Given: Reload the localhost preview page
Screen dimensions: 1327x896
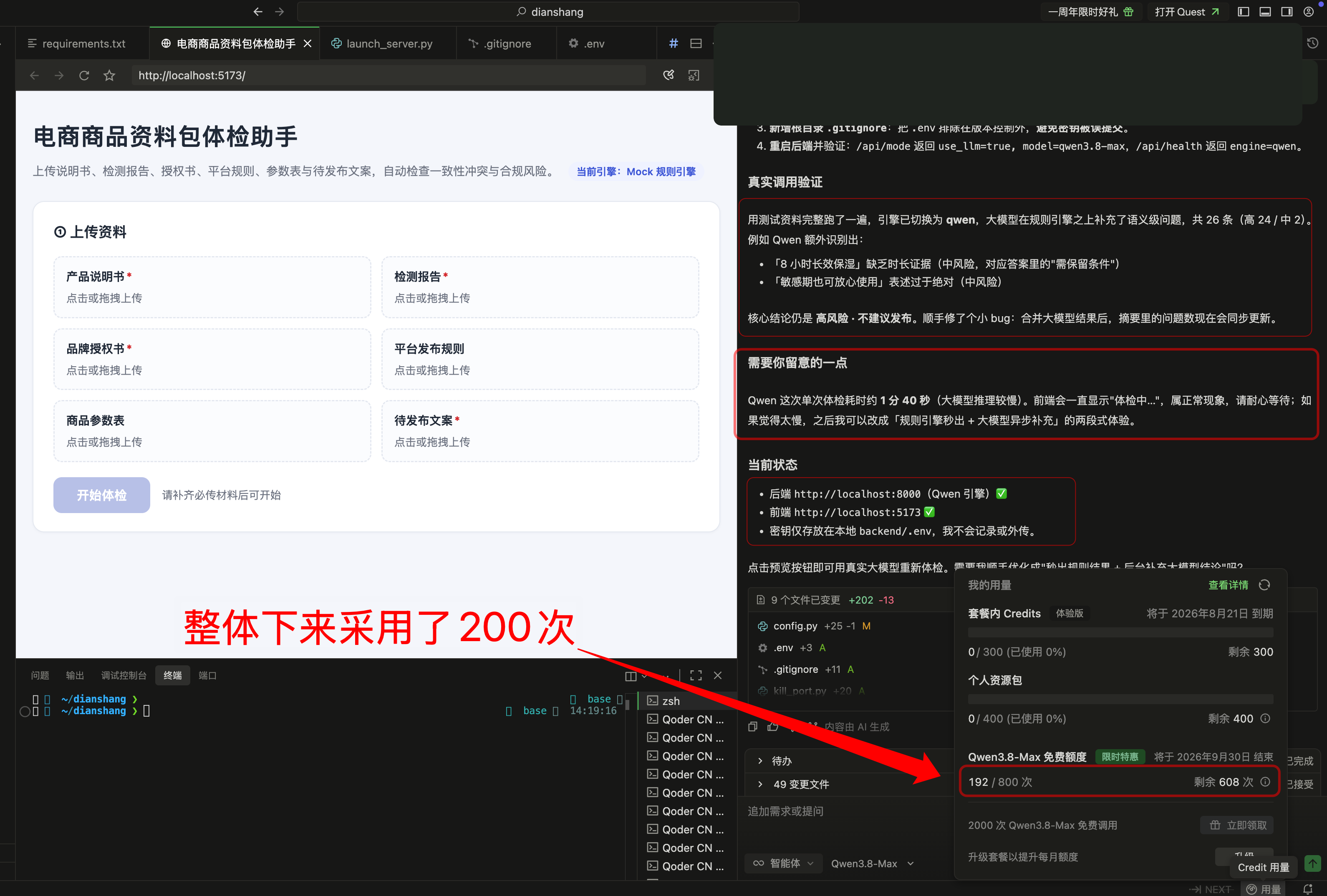Looking at the screenshot, I should [84, 76].
